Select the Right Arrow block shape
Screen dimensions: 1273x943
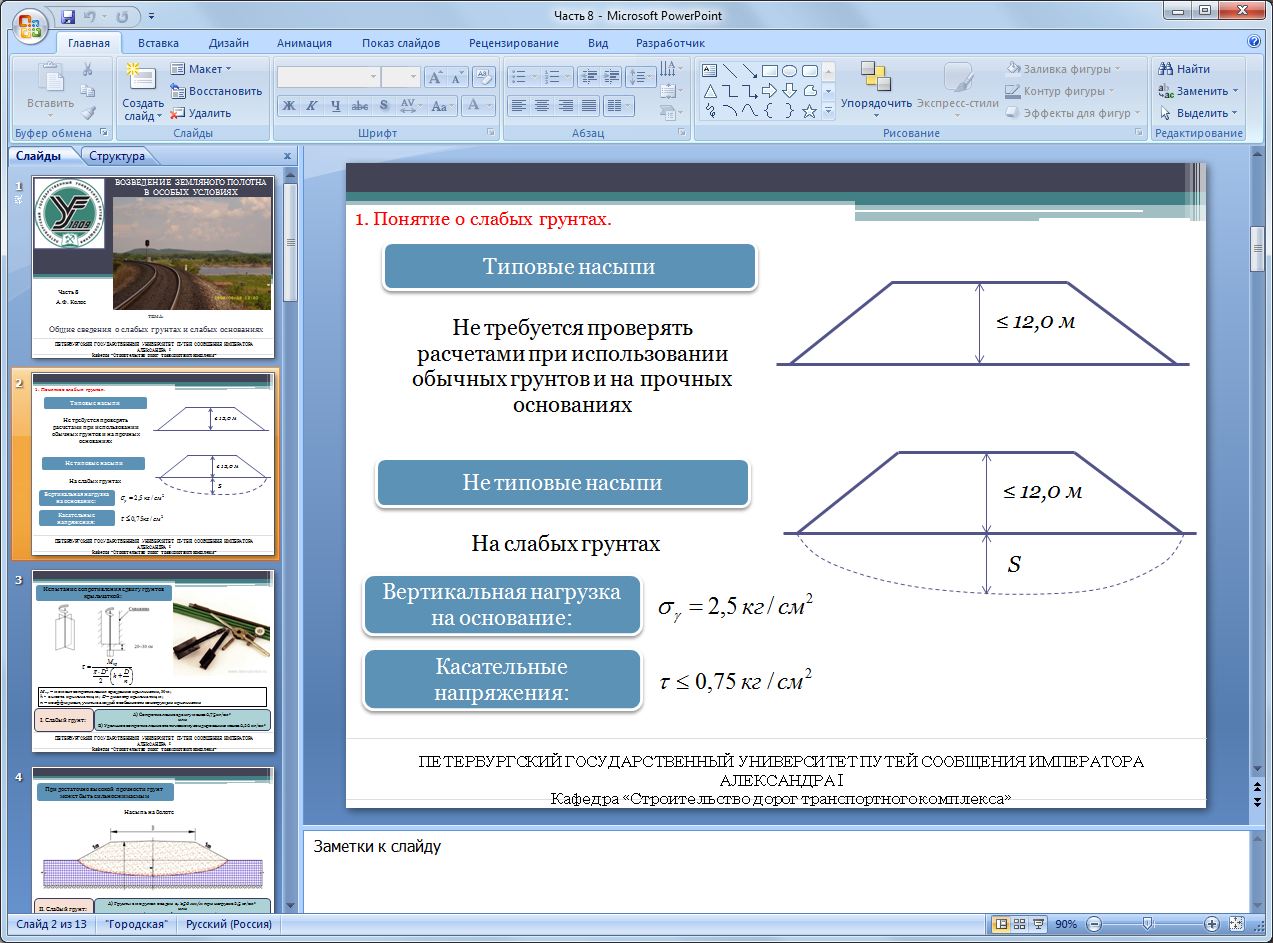pyautogui.click(x=770, y=91)
